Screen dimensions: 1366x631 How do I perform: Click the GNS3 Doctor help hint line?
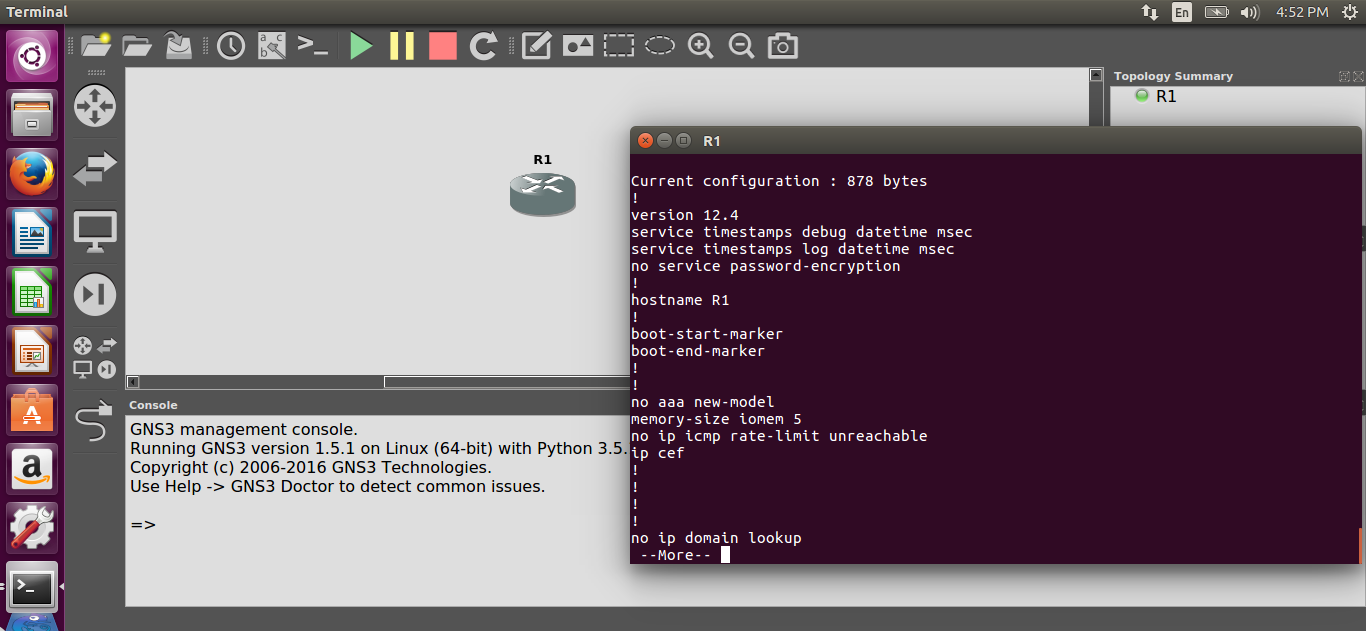coord(337,487)
